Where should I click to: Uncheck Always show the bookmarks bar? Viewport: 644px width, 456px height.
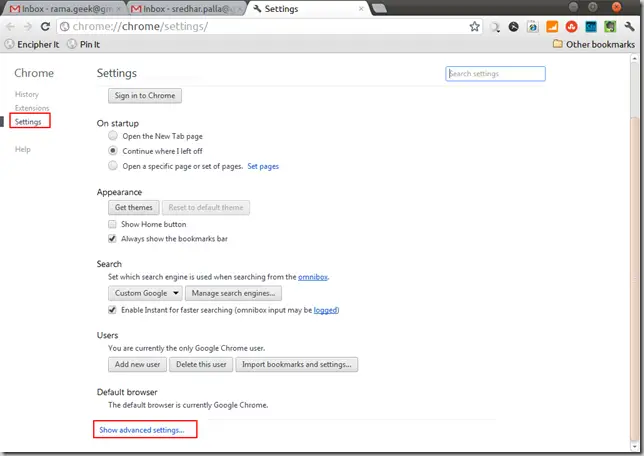pos(112,239)
